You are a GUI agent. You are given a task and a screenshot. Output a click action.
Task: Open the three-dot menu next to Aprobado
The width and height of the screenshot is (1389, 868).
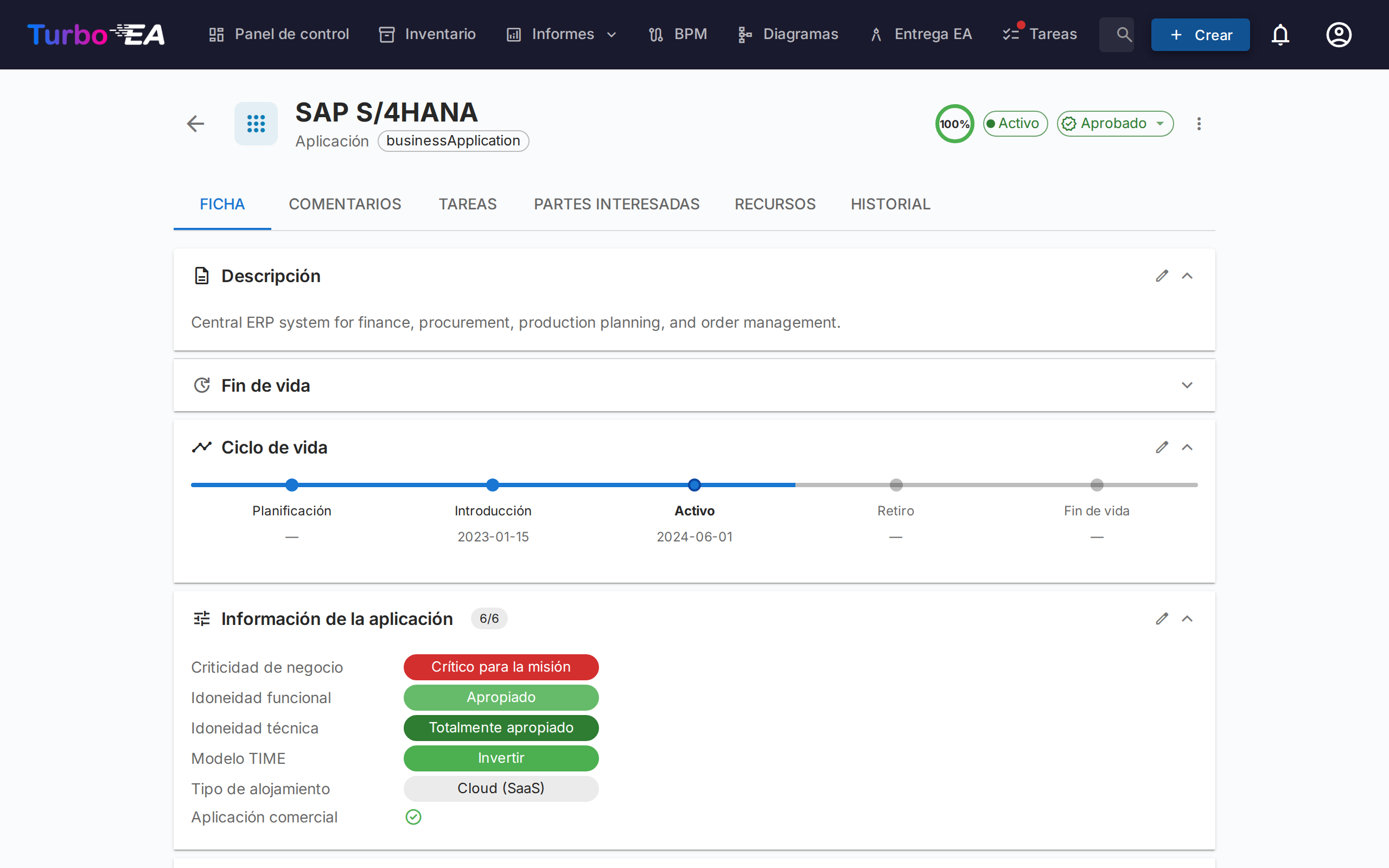(1199, 124)
